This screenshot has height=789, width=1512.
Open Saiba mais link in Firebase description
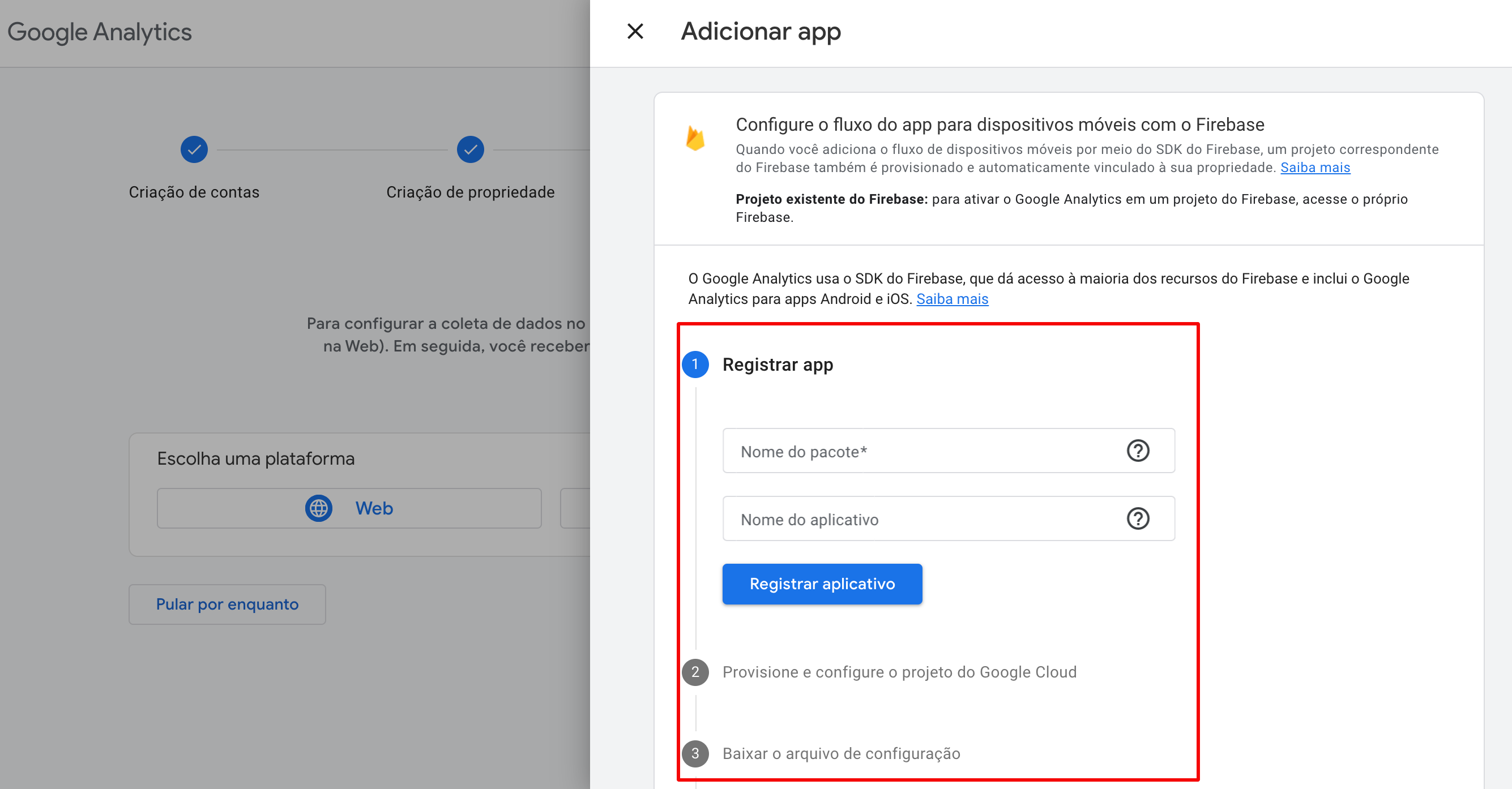(x=1315, y=168)
